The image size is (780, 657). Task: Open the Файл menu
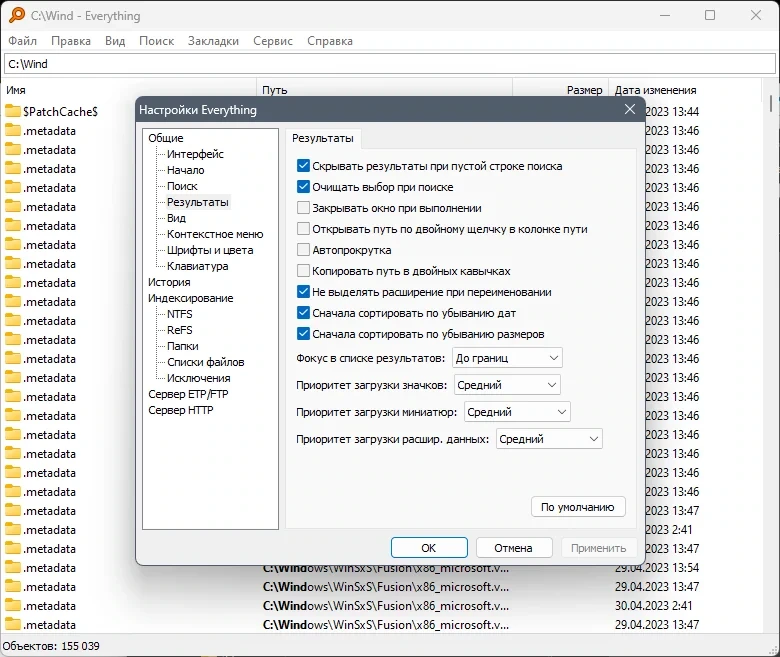pos(22,41)
